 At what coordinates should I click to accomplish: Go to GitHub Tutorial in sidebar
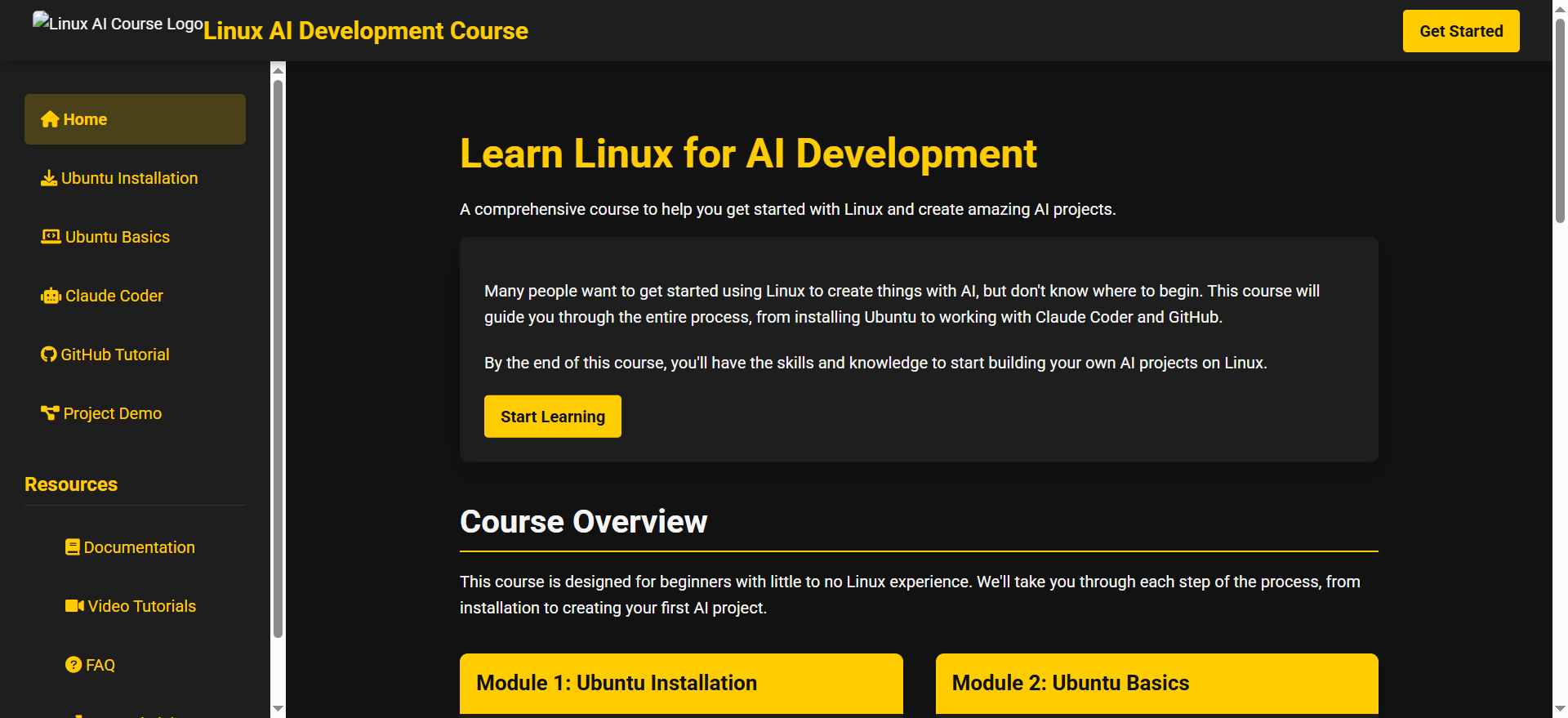click(x=114, y=355)
